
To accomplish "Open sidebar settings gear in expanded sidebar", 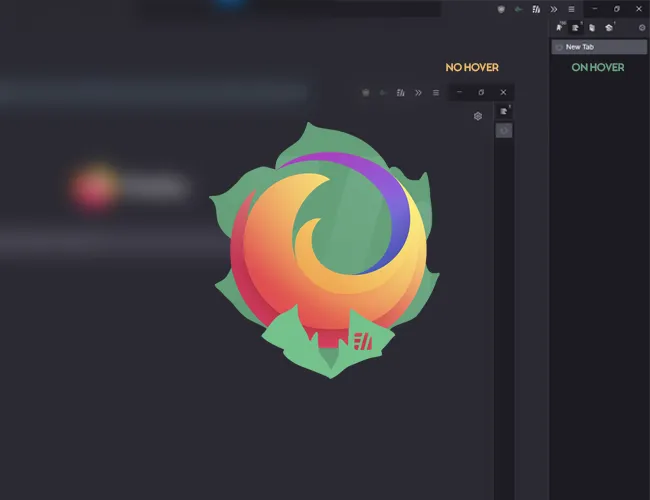I will (x=642, y=28).
